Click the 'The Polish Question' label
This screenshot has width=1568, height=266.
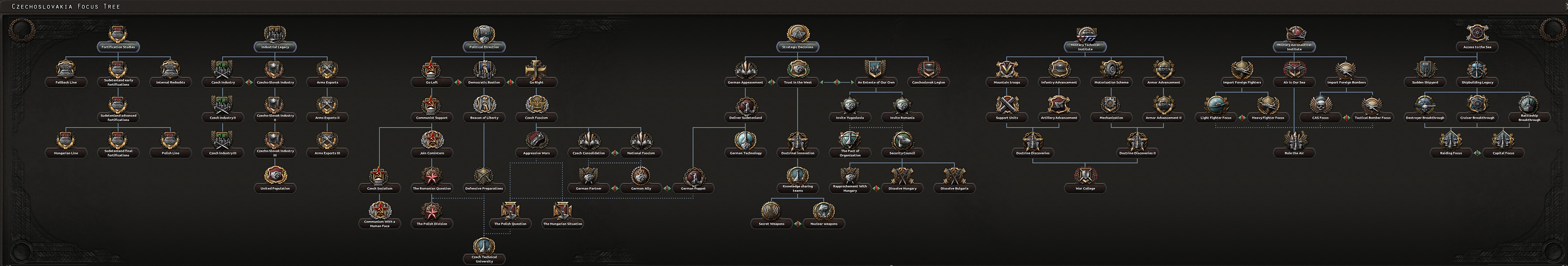[510, 224]
